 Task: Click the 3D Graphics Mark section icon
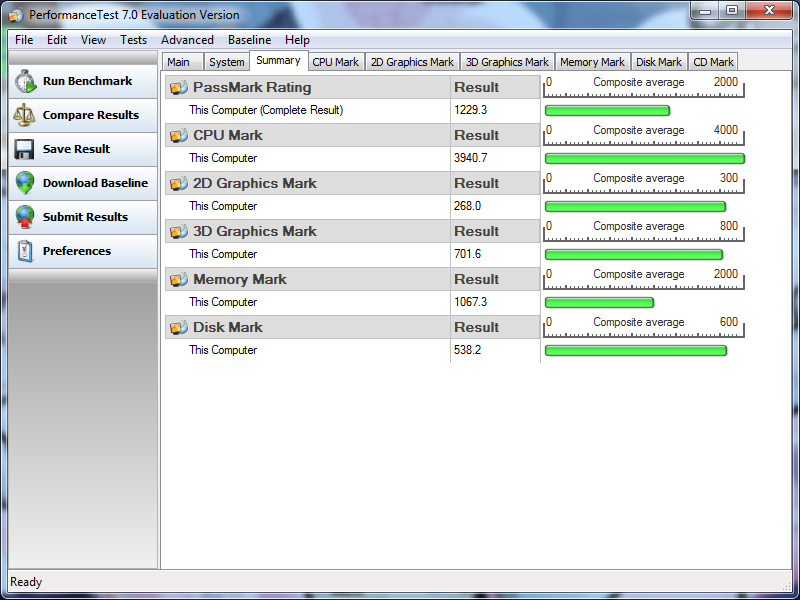pyautogui.click(x=179, y=231)
